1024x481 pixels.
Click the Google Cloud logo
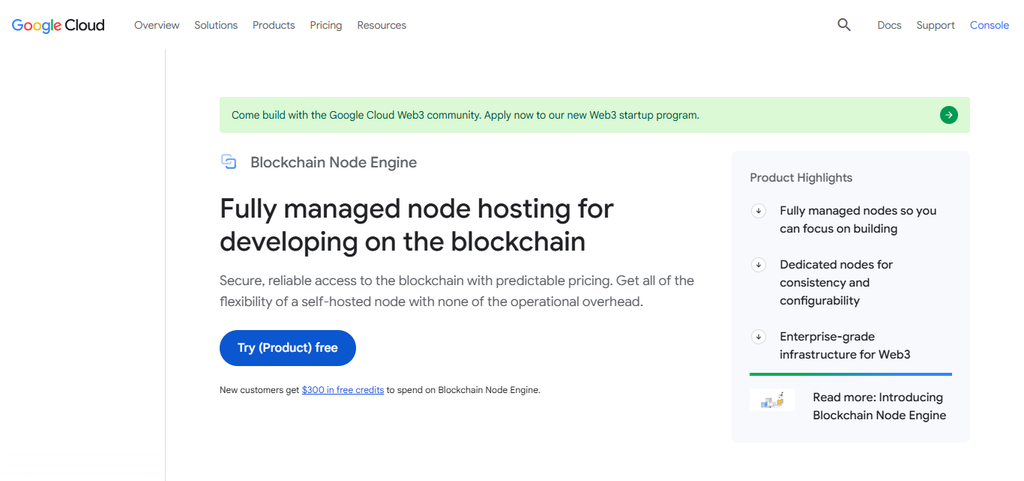pos(58,25)
